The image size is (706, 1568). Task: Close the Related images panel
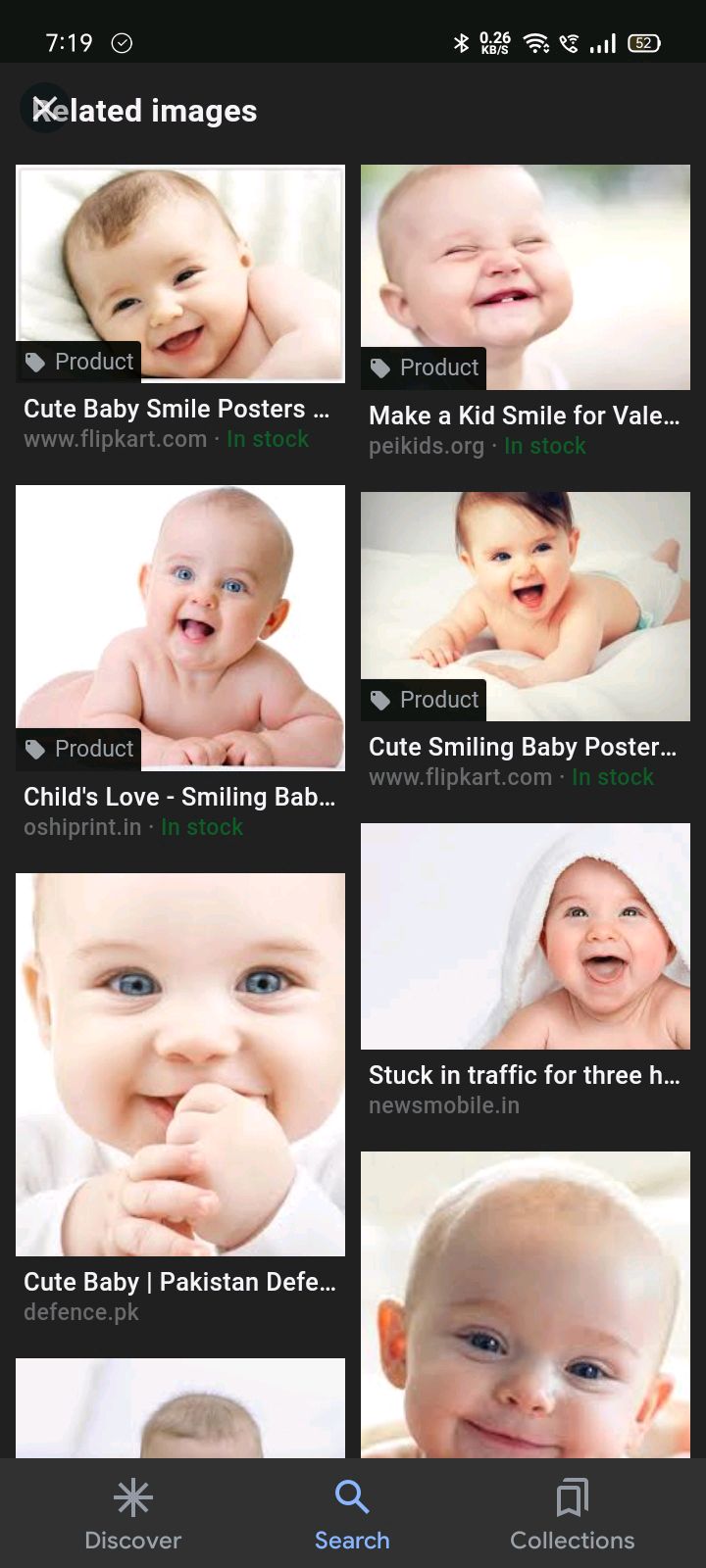point(45,109)
